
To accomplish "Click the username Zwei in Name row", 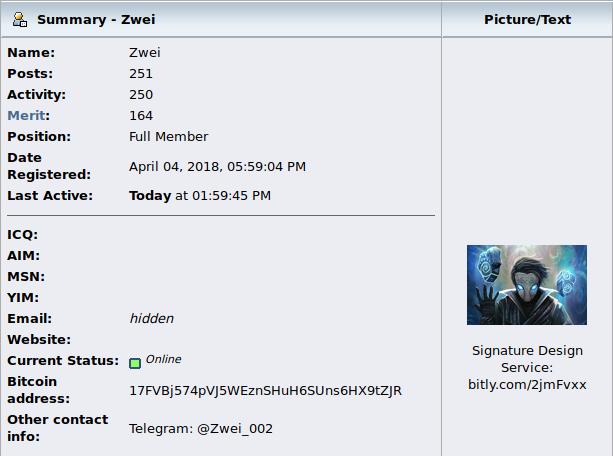I will coord(145,53).
